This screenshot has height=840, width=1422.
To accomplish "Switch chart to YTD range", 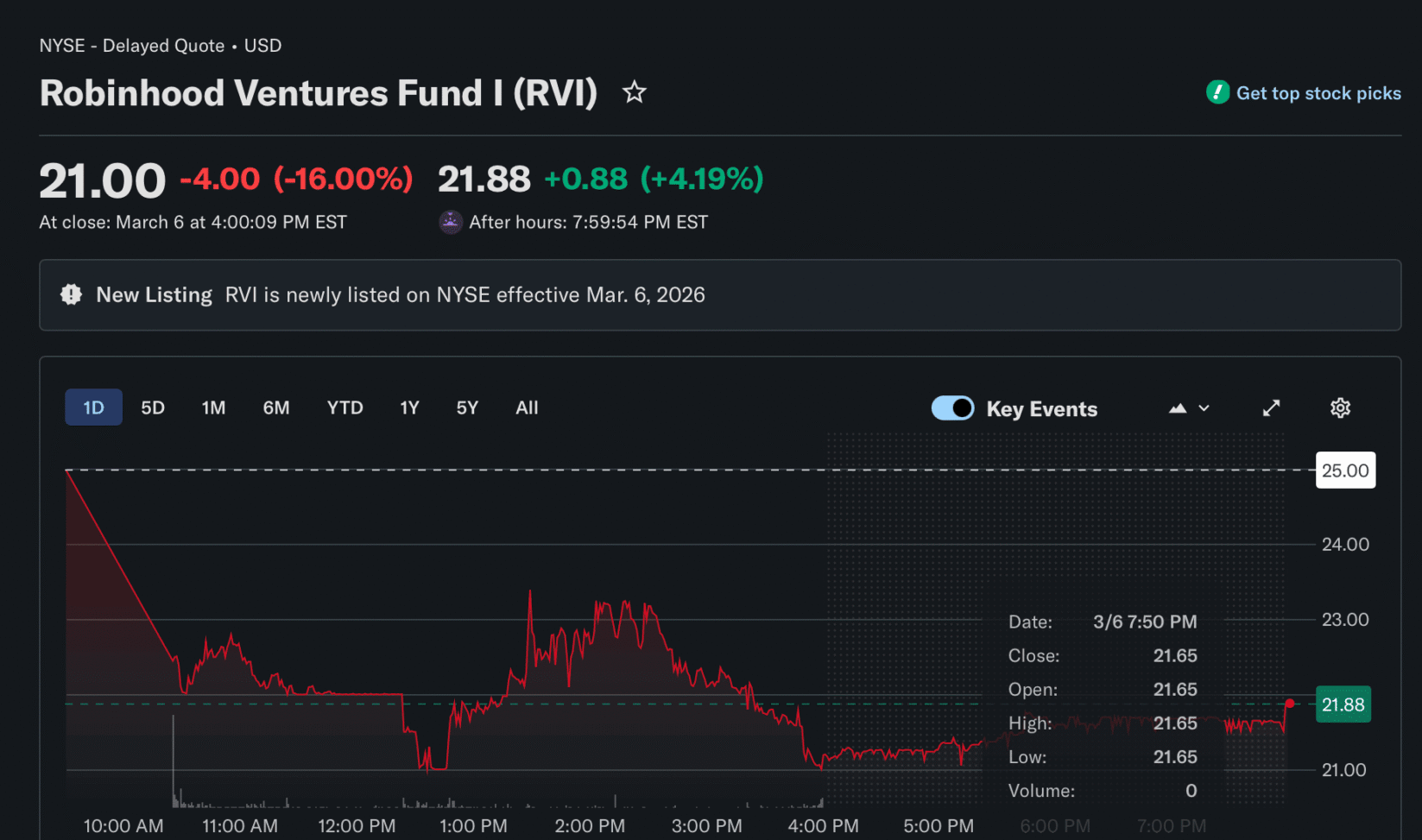I will 344,408.
